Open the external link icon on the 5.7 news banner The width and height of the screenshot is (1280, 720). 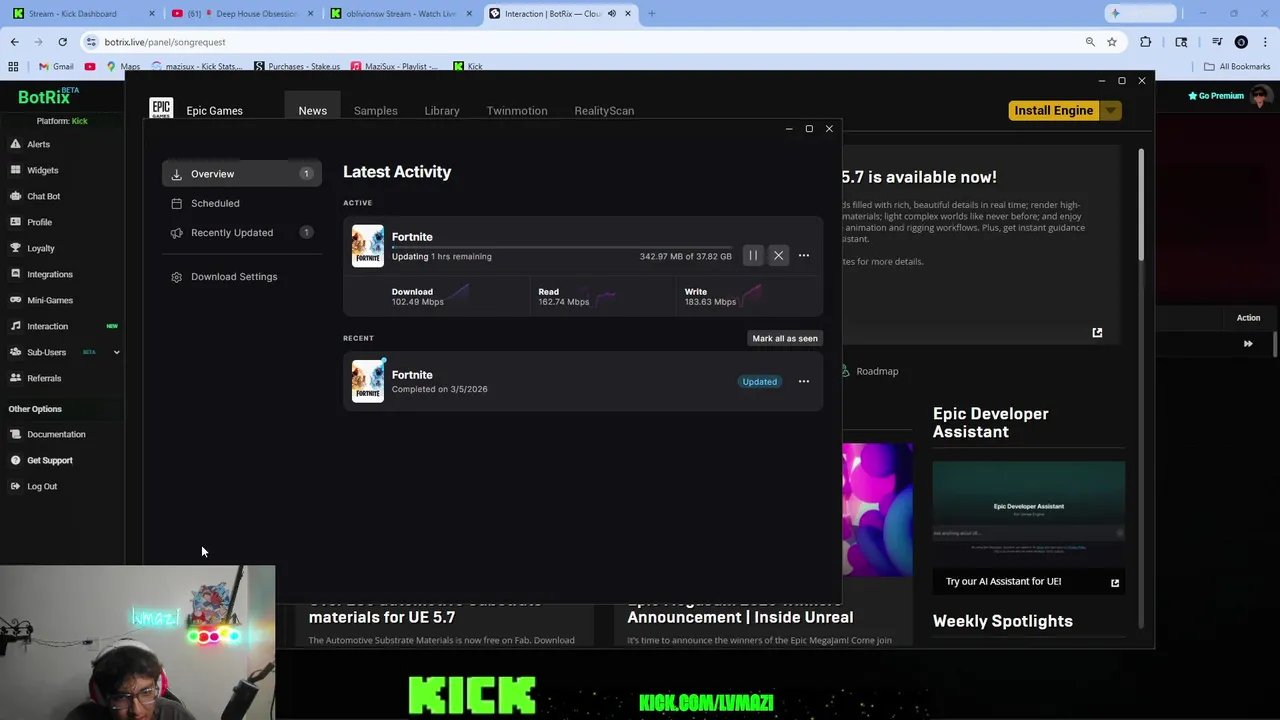coord(1097,333)
